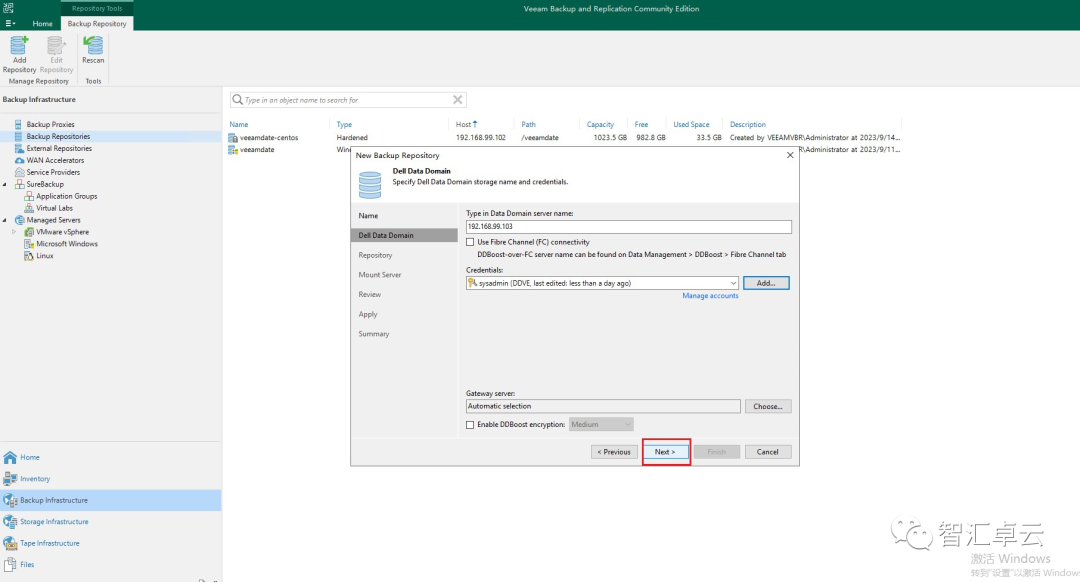The height and width of the screenshot is (582, 1080).
Task: Sort by the Host column header
Action: pos(464,125)
